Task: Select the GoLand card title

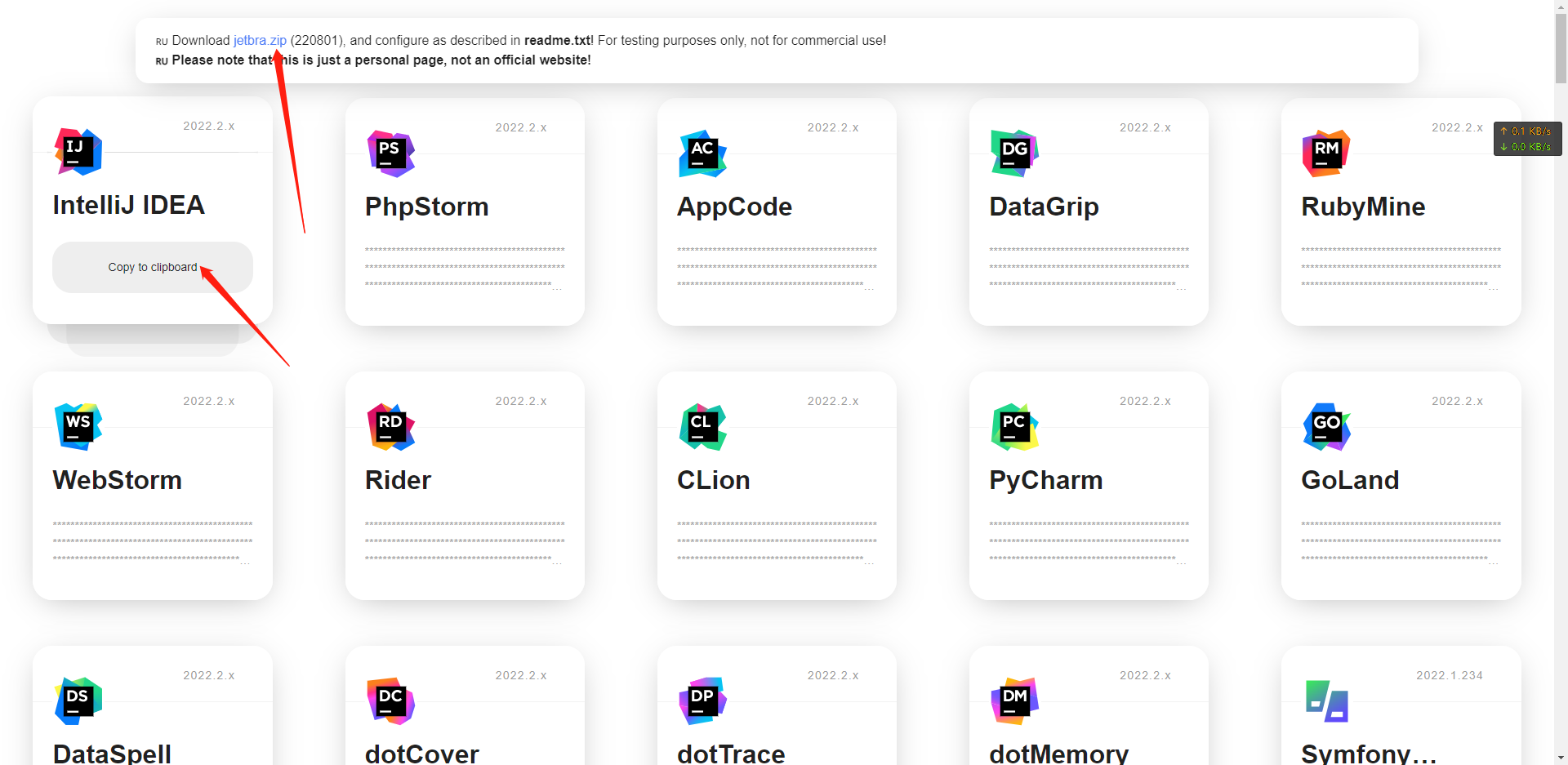Action: click(x=1350, y=480)
